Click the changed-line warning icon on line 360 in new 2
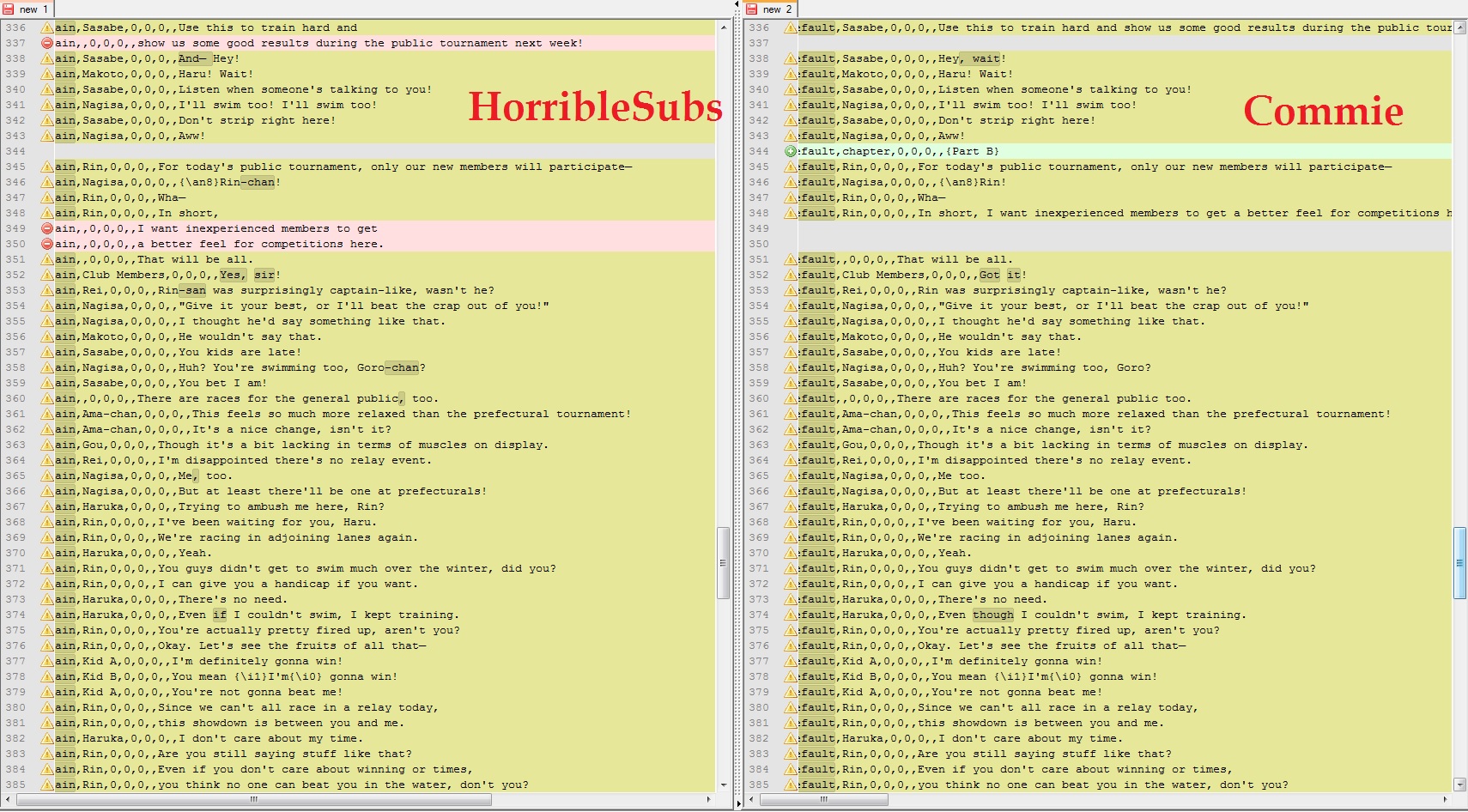This screenshot has width=1468, height=812. point(791,398)
